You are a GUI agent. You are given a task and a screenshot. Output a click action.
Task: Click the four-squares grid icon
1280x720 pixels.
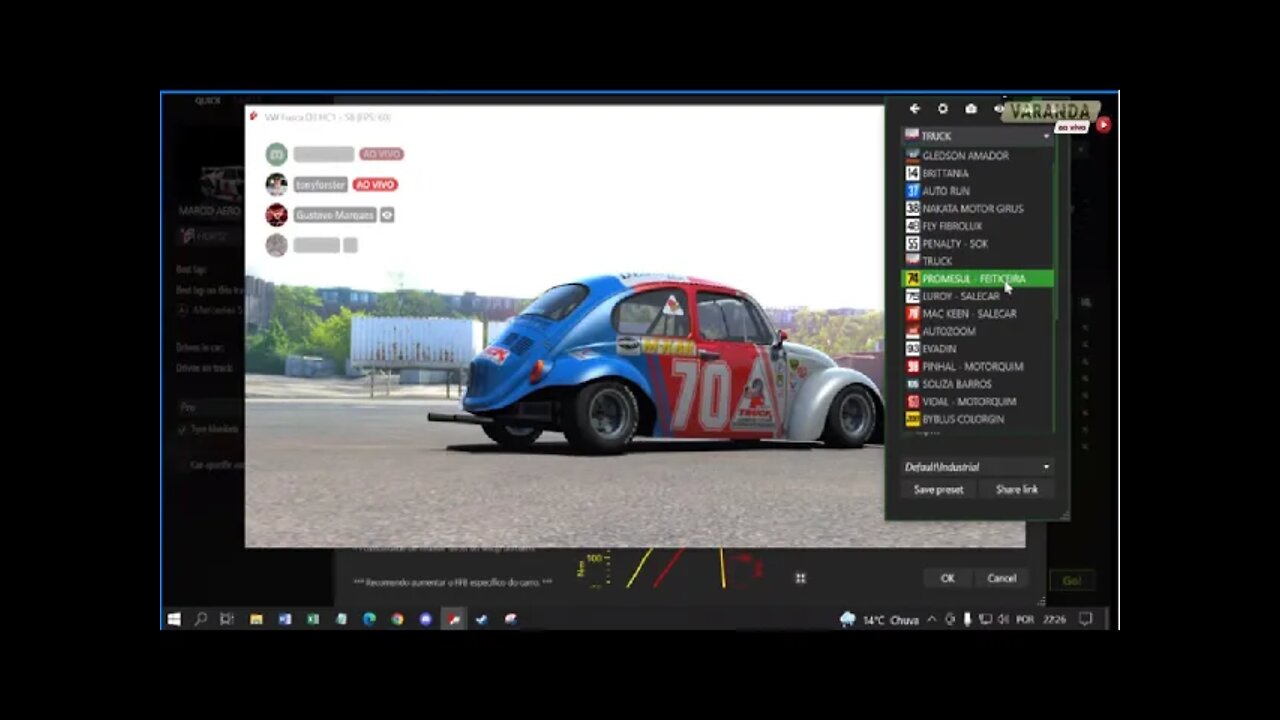coord(800,578)
